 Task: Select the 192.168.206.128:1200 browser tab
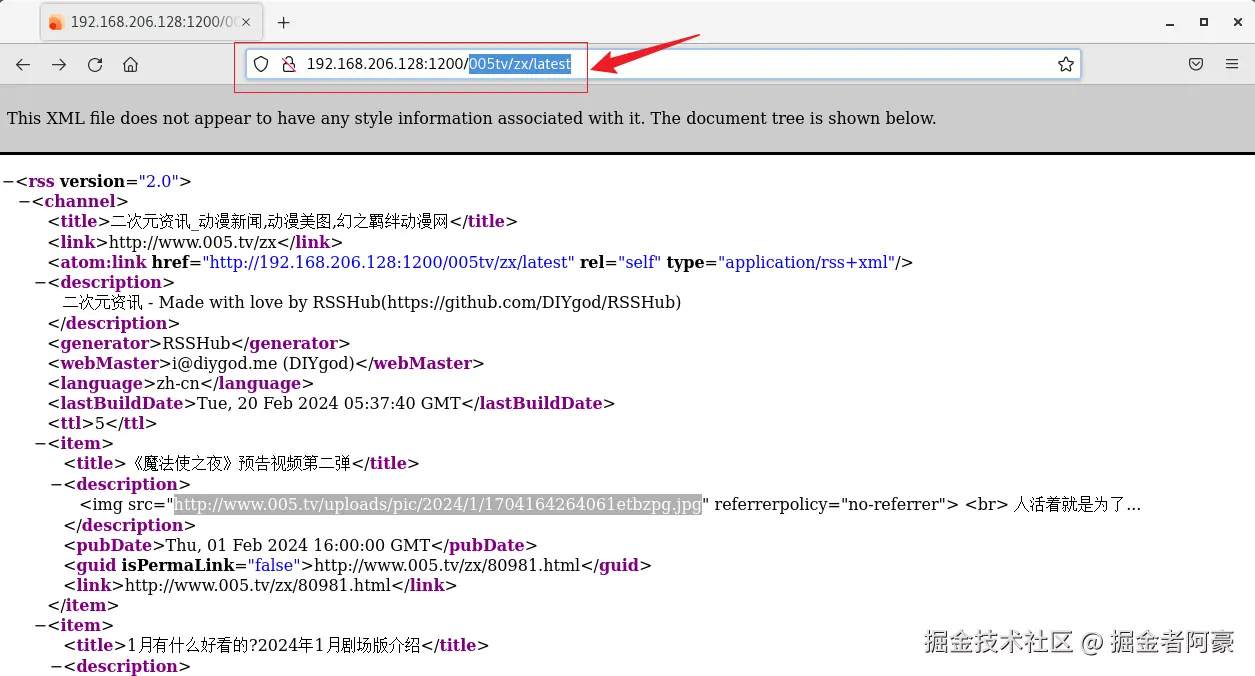click(150, 22)
